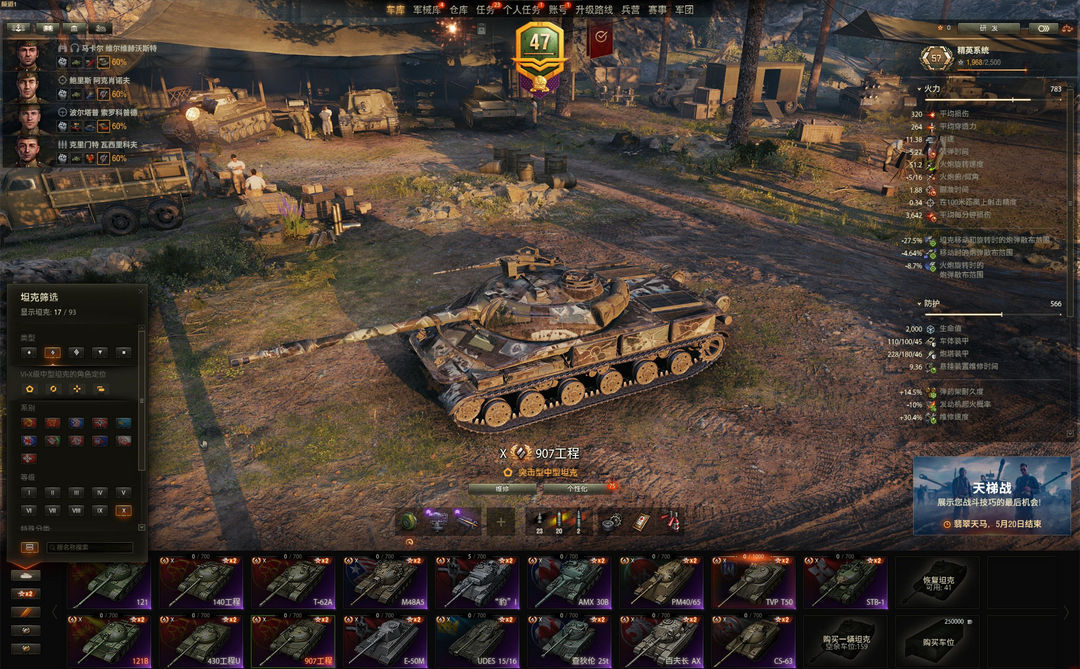Toggle the tier X filter button
This screenshot has height=669, width=1080.
(x=123, y=511)
